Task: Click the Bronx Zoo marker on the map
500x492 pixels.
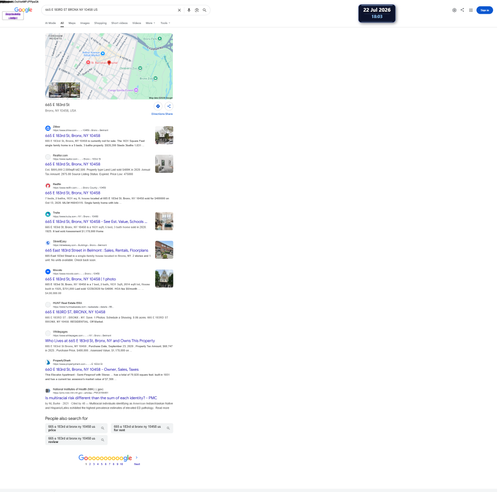Action: 155,78
